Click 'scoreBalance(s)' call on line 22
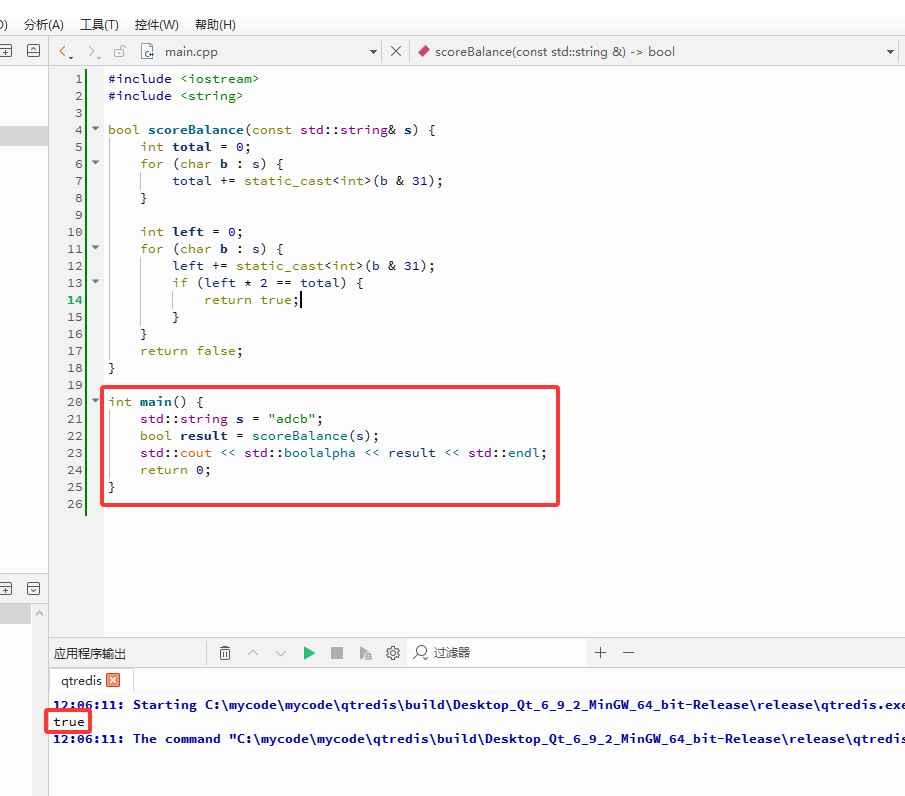This screenshot has width=905, height=796. (x=311, y=436)
